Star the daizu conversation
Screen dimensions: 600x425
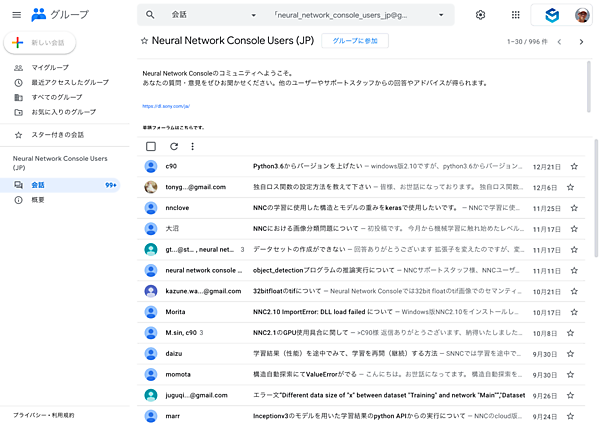(x=571, y=354)
